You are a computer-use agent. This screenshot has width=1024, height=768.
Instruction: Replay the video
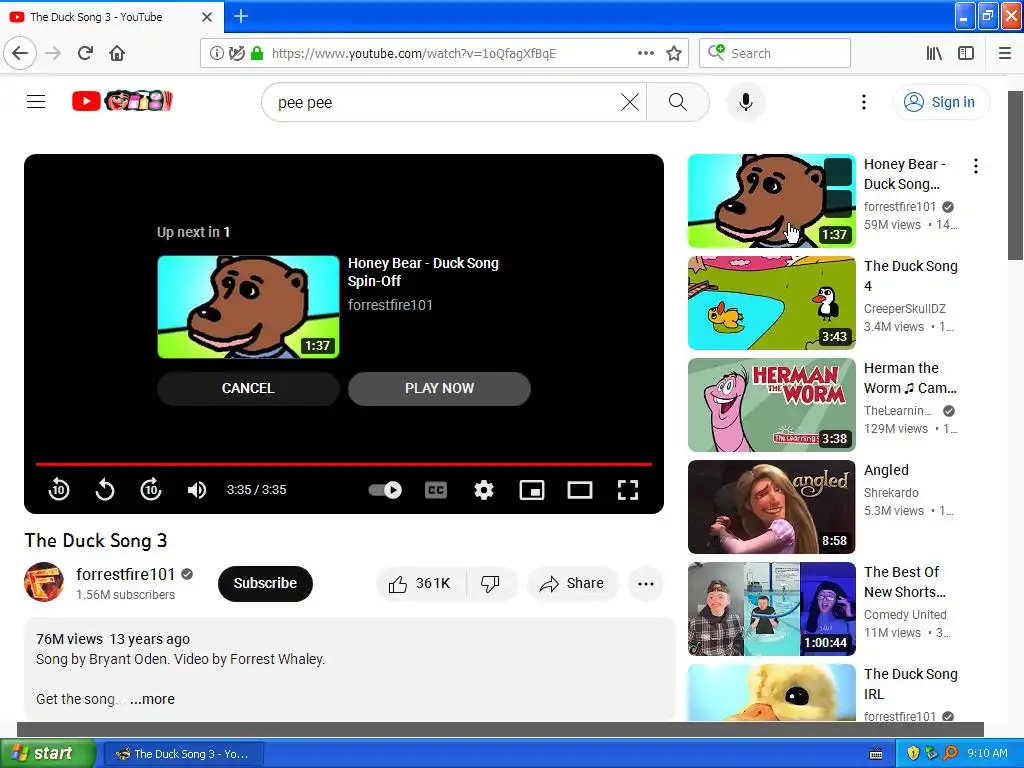[x=104, y=490]
